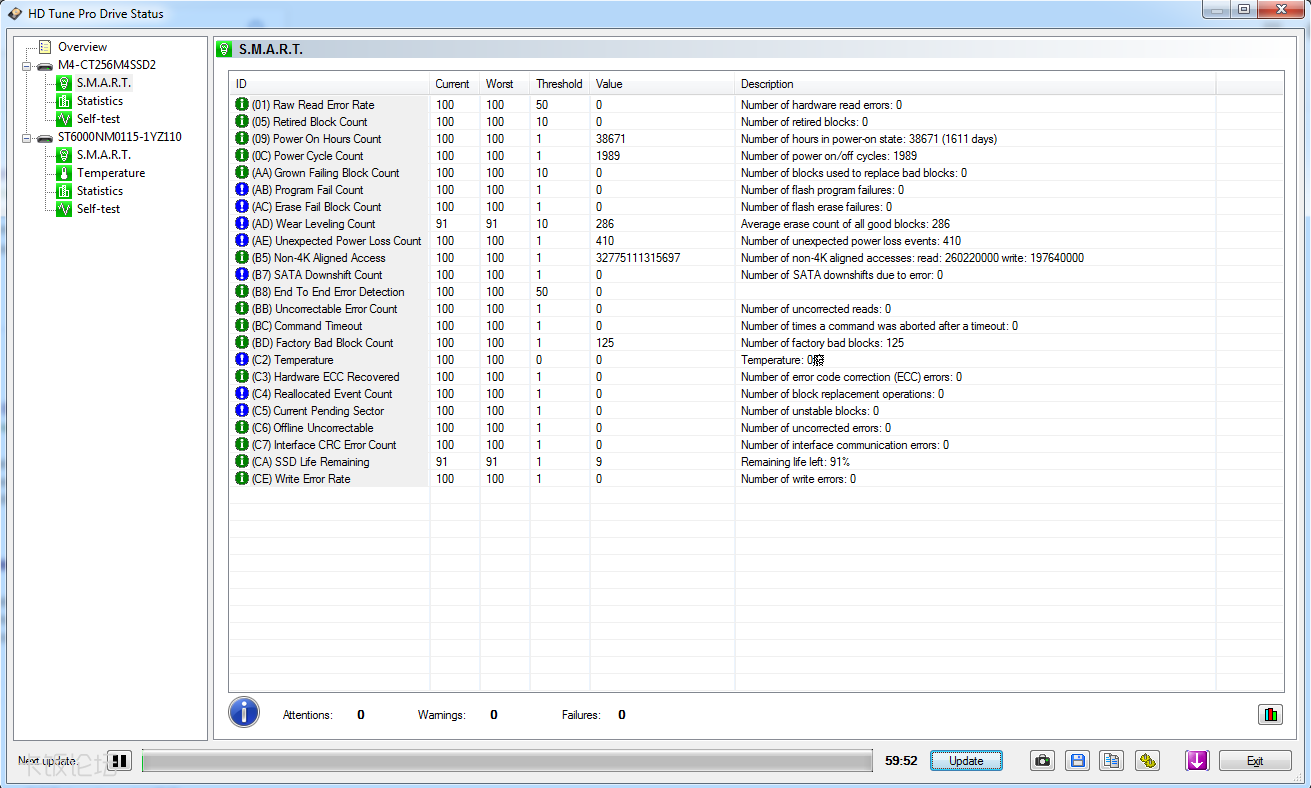This screenshot has width=1311, height=788.
Task: Sort by the Value column header
Action: 663,84
